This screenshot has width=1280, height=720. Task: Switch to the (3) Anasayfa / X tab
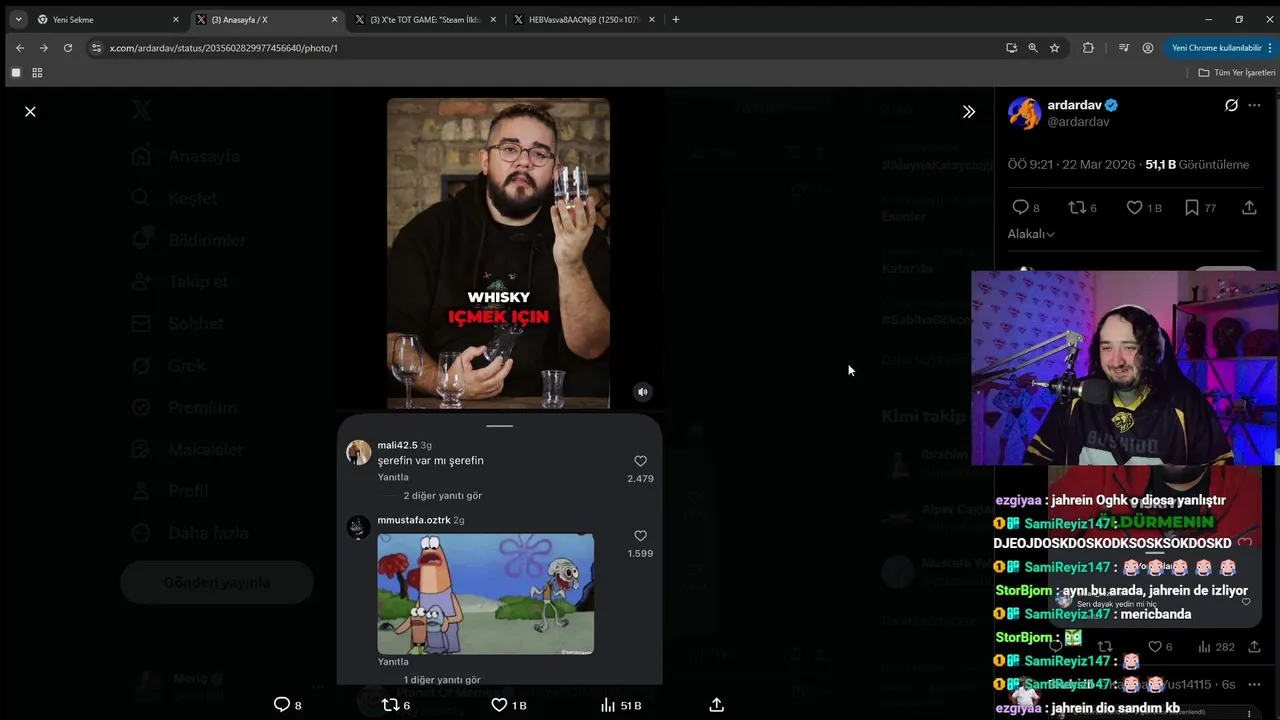(x=267, y=19)
